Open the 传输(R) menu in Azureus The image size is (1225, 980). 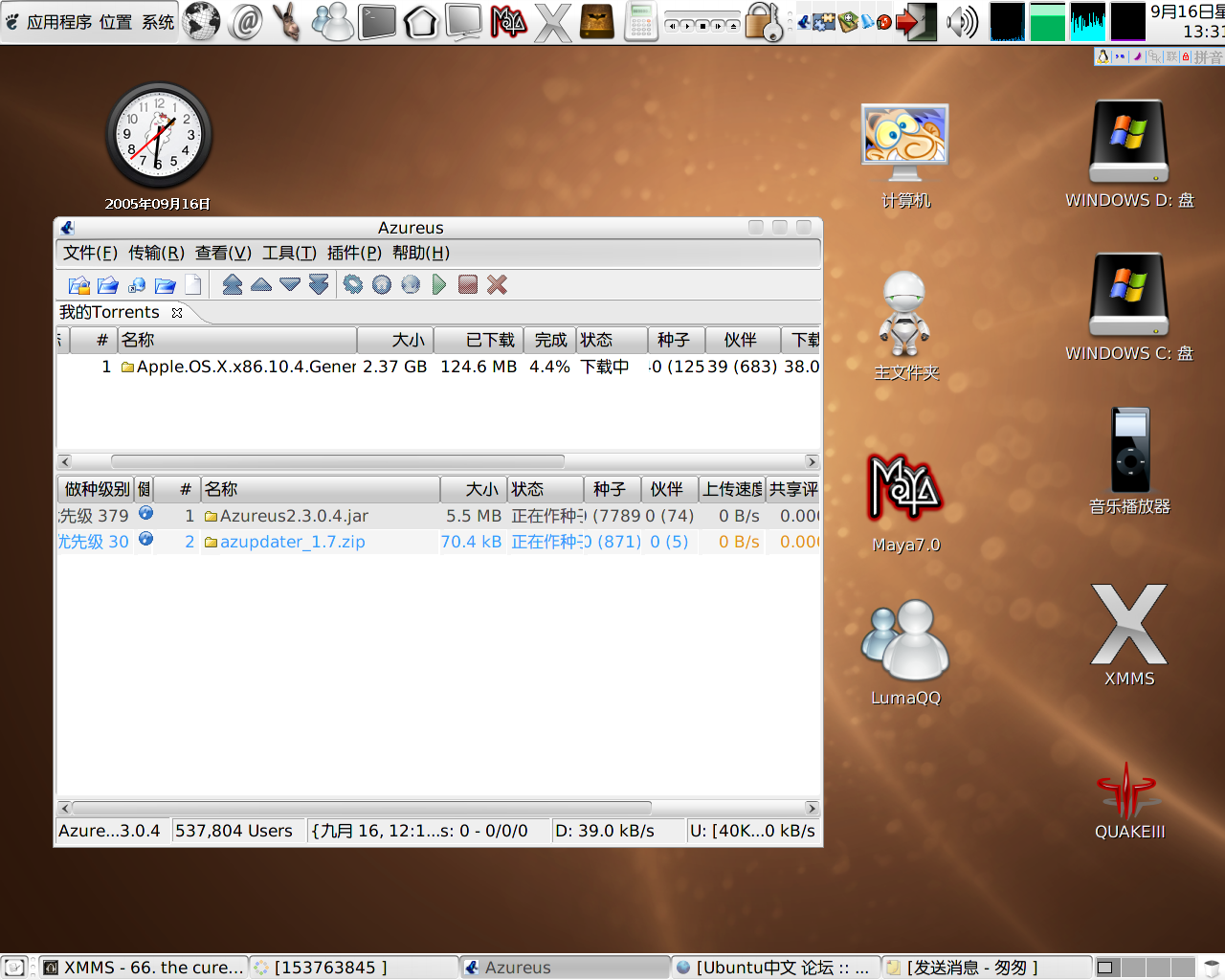point(156,253)
